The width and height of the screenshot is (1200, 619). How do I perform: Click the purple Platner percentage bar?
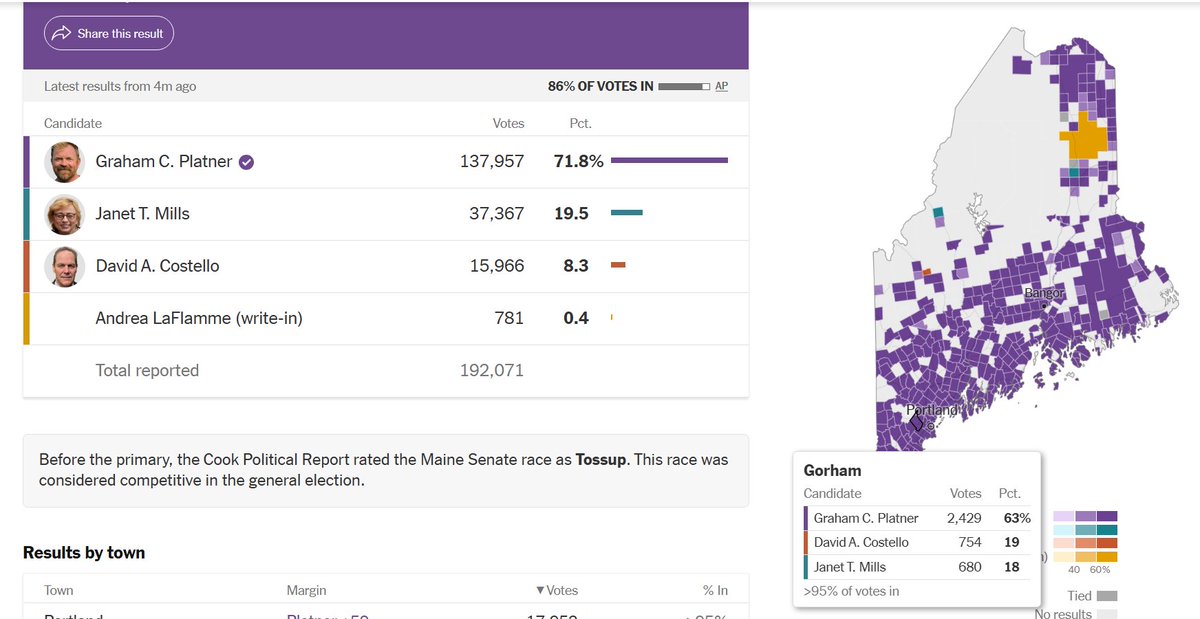coord(669,160)
